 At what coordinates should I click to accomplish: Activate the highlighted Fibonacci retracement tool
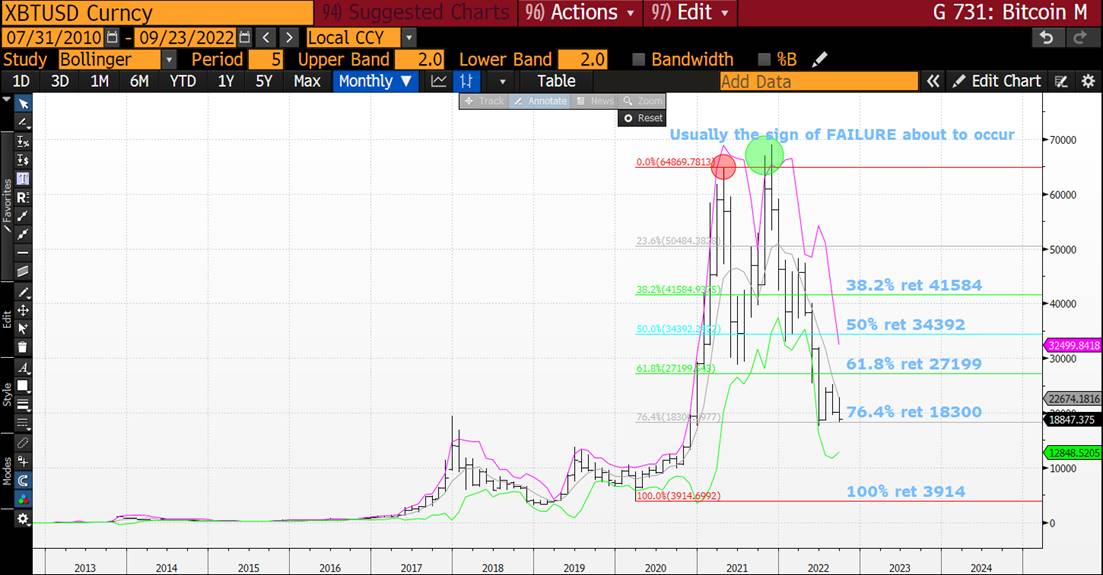pos(23,179)
